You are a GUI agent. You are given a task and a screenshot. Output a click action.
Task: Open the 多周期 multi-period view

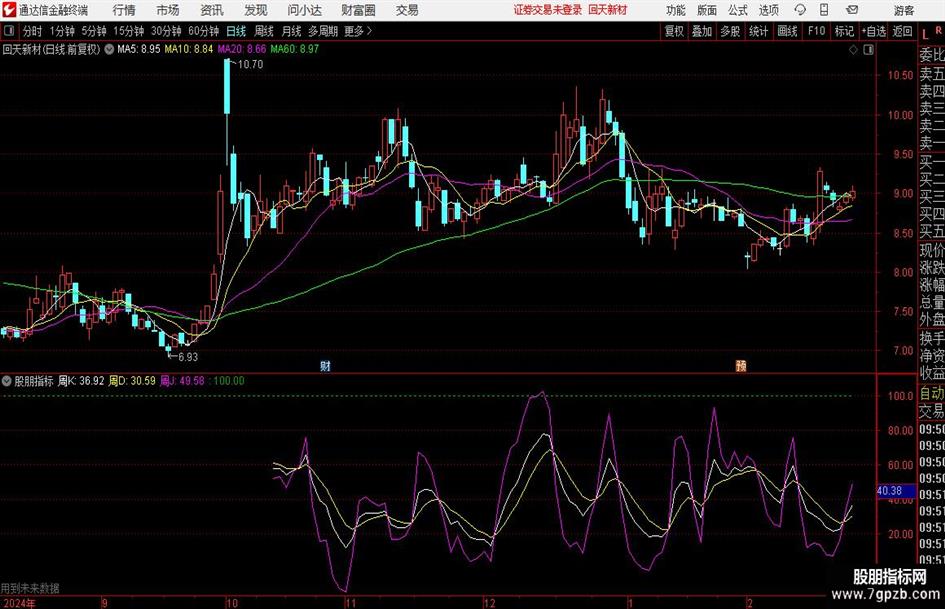(x=323, y=31)
